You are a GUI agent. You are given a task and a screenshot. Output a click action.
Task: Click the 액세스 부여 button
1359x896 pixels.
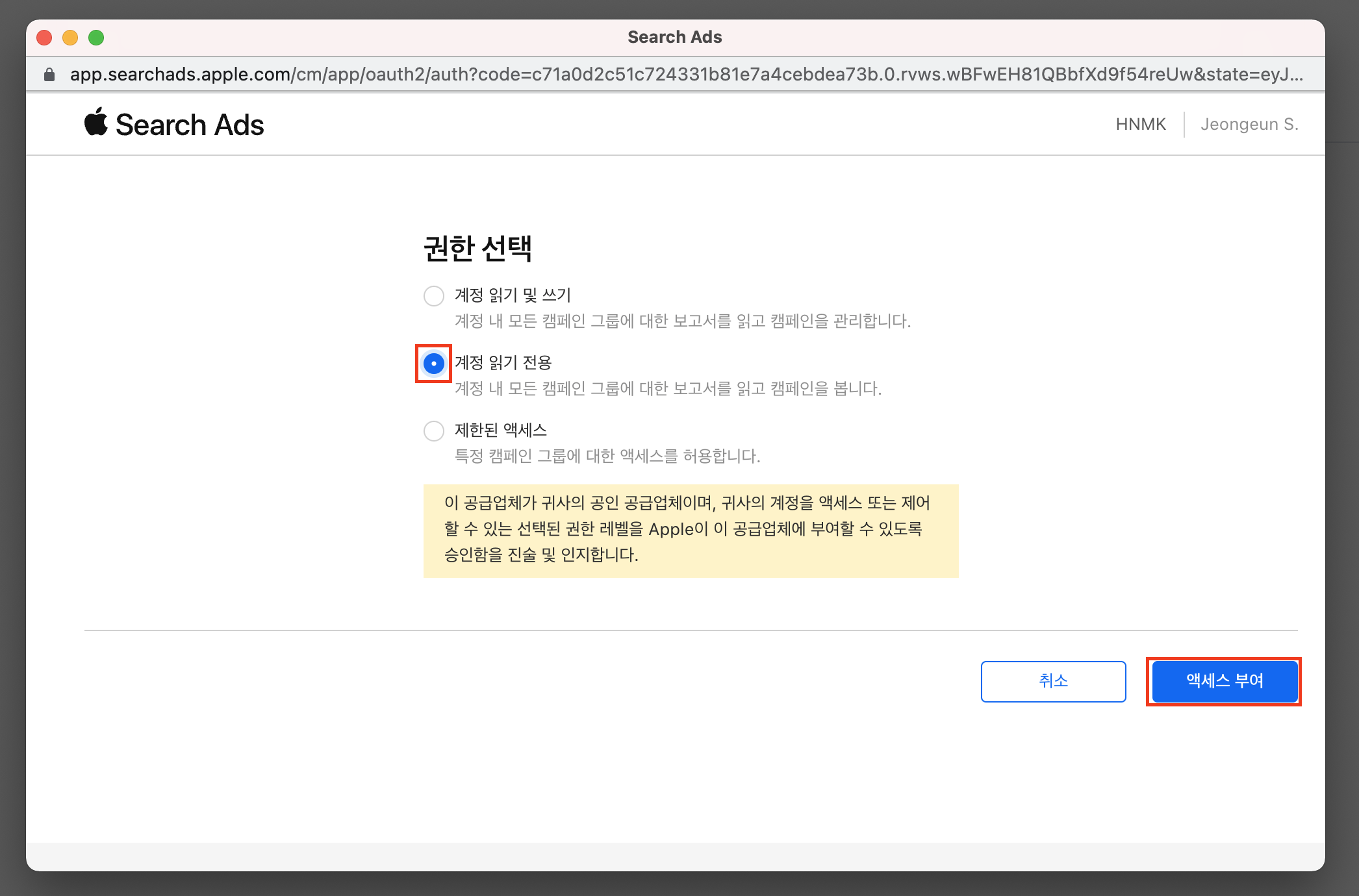pyautogui.click(x=1225, y=681)
